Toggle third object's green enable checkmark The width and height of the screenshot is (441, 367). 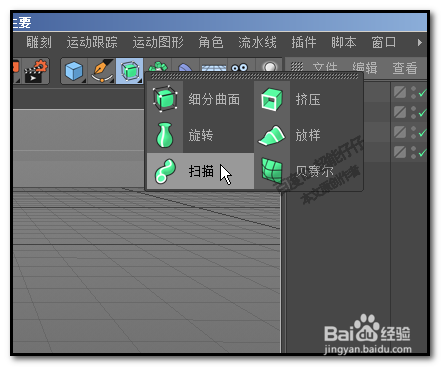423,133
